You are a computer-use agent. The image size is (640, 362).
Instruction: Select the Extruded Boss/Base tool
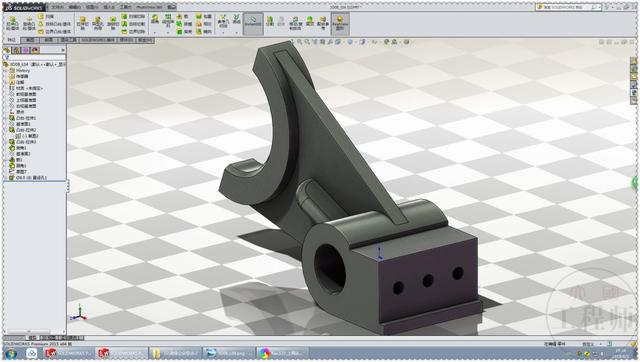coord(12,23)
